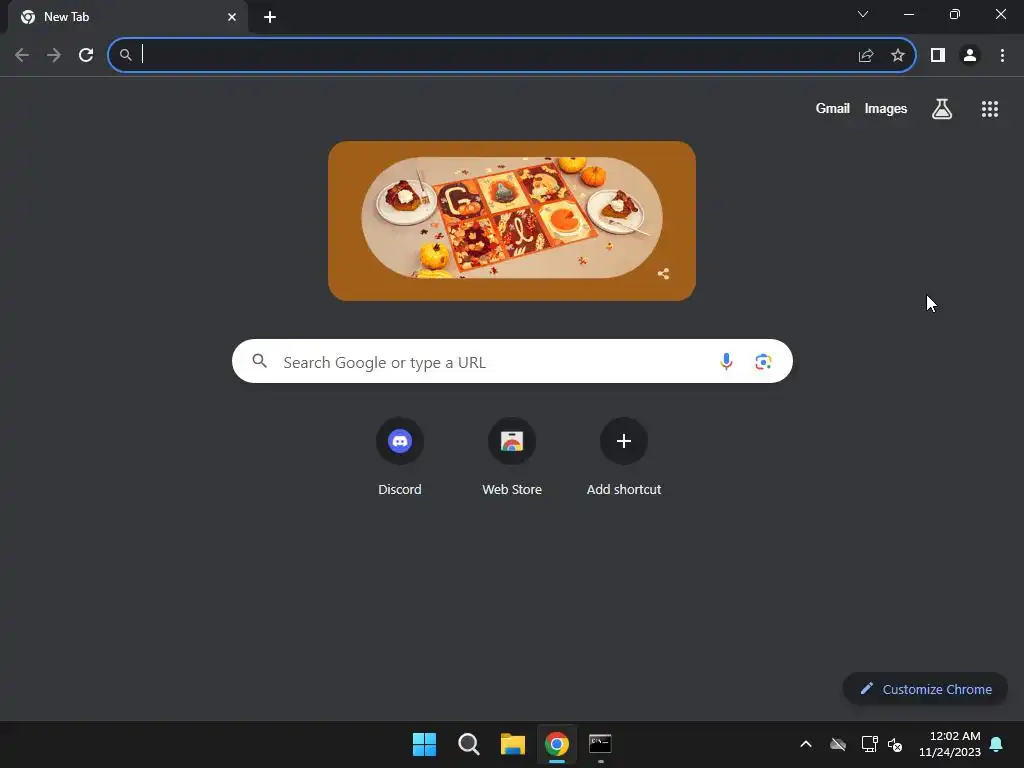Select the New Tab tab
Viewport: 1024px width, 768px height.
(128, 17)
